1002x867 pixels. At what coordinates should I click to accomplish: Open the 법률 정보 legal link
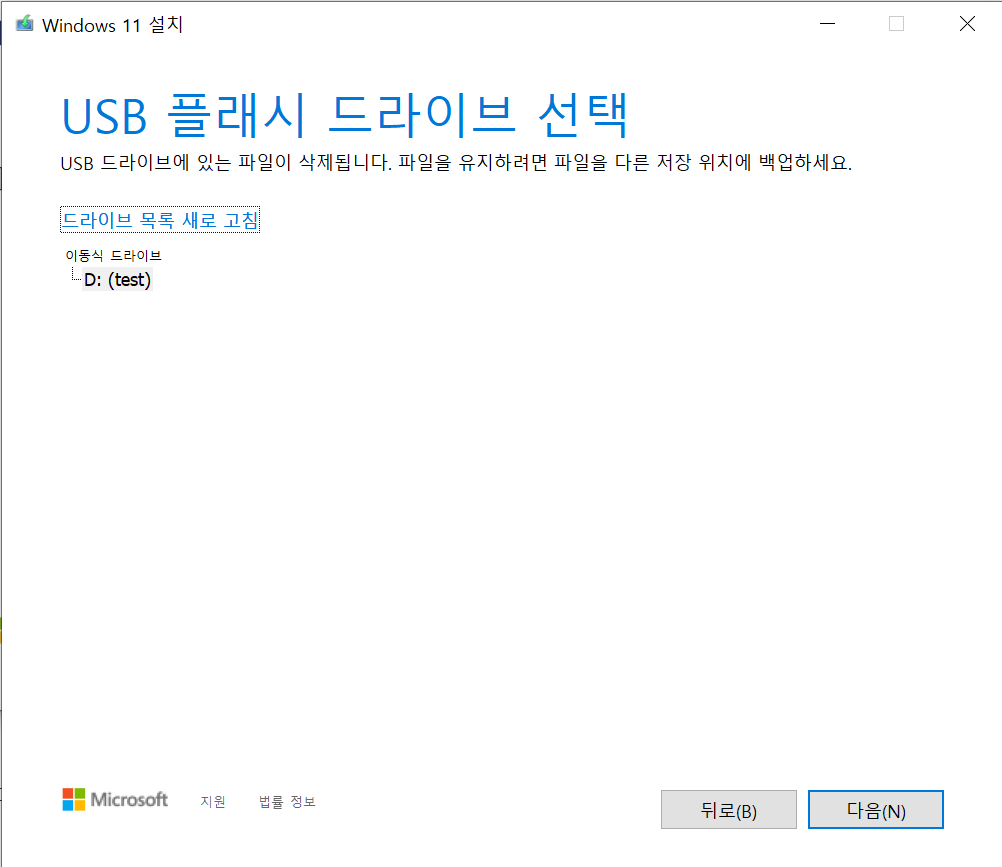click(x=287, y=801)
